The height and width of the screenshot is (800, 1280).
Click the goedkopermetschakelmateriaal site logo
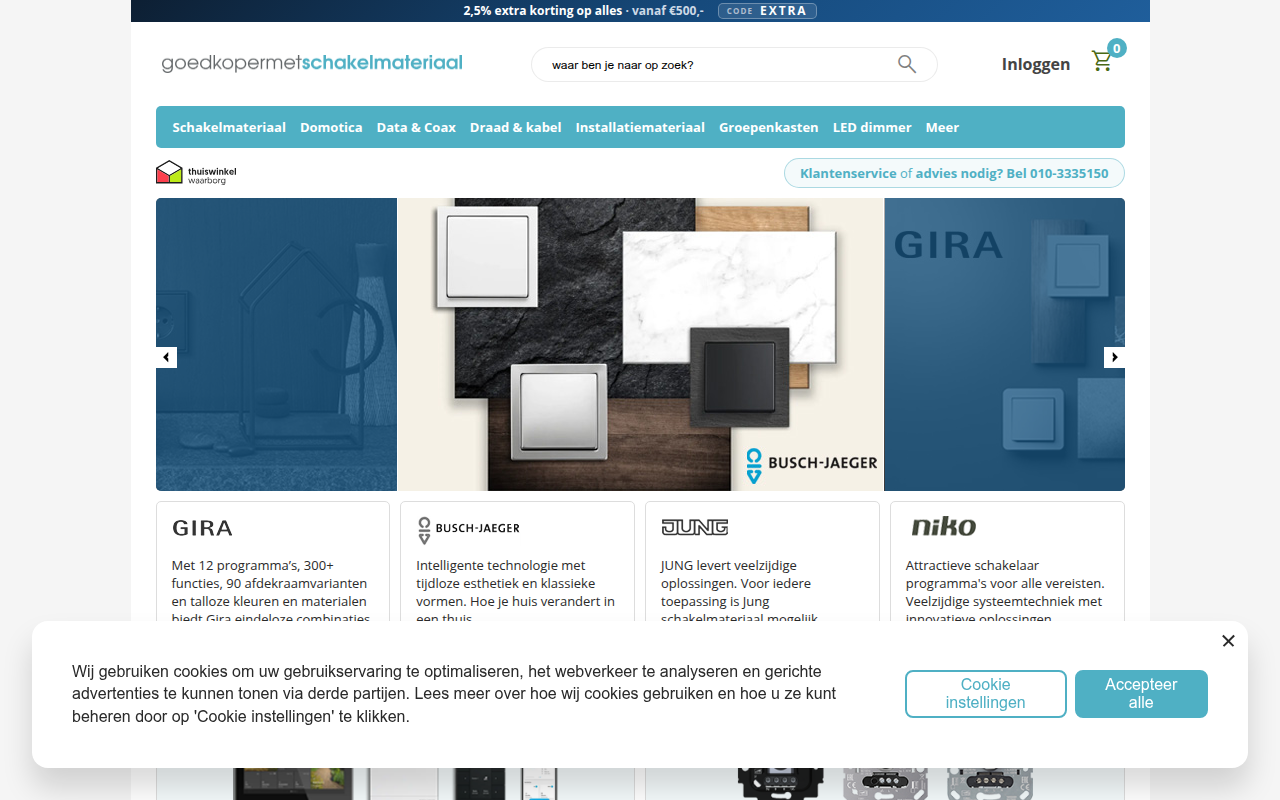tap(312, 63)
